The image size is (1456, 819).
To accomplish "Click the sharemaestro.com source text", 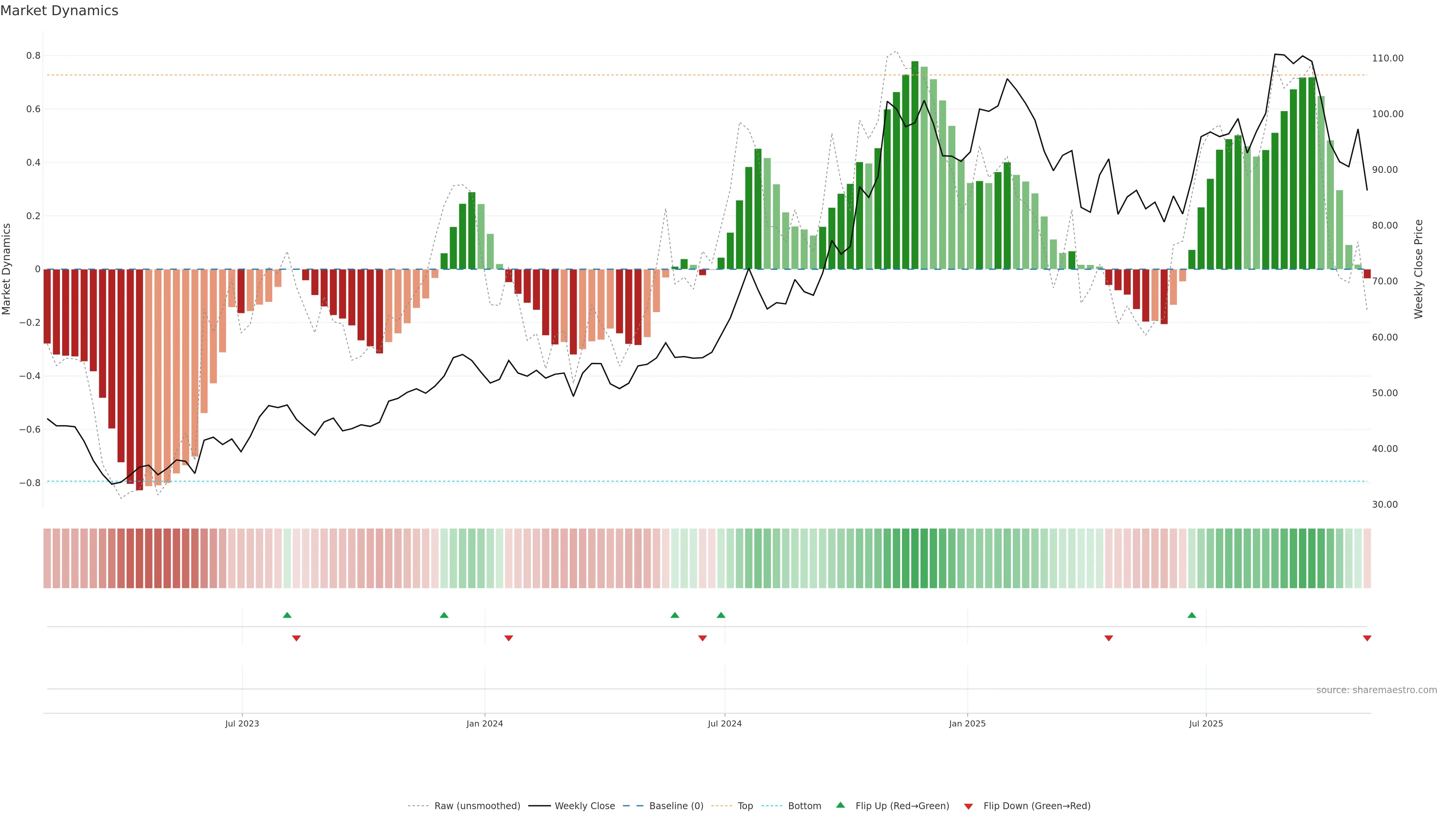I will coord(1376,690).
